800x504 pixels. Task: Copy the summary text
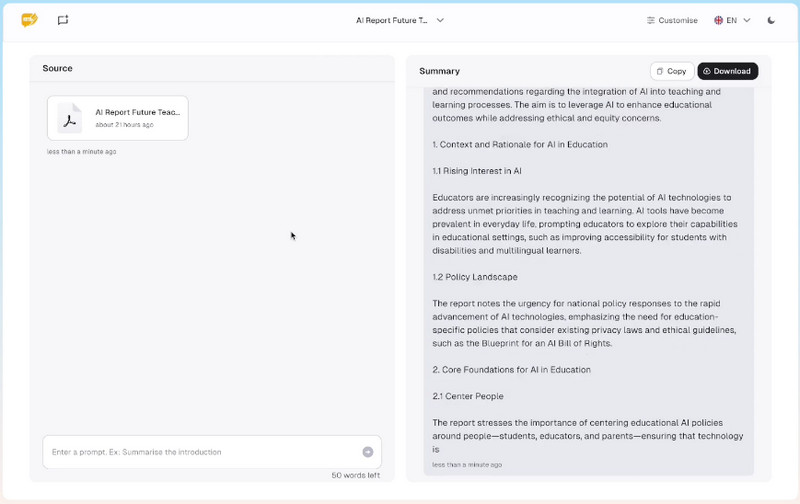click(671, 71)
